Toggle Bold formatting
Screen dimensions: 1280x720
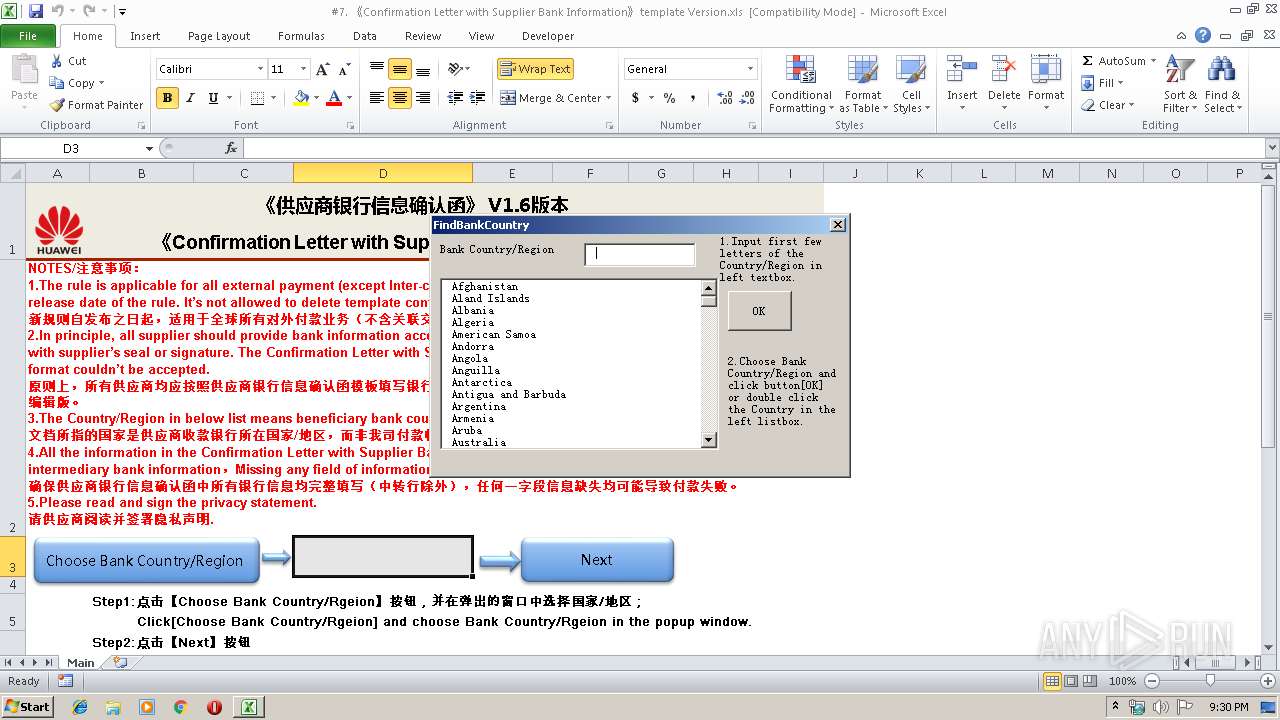[x=167, y=98]
